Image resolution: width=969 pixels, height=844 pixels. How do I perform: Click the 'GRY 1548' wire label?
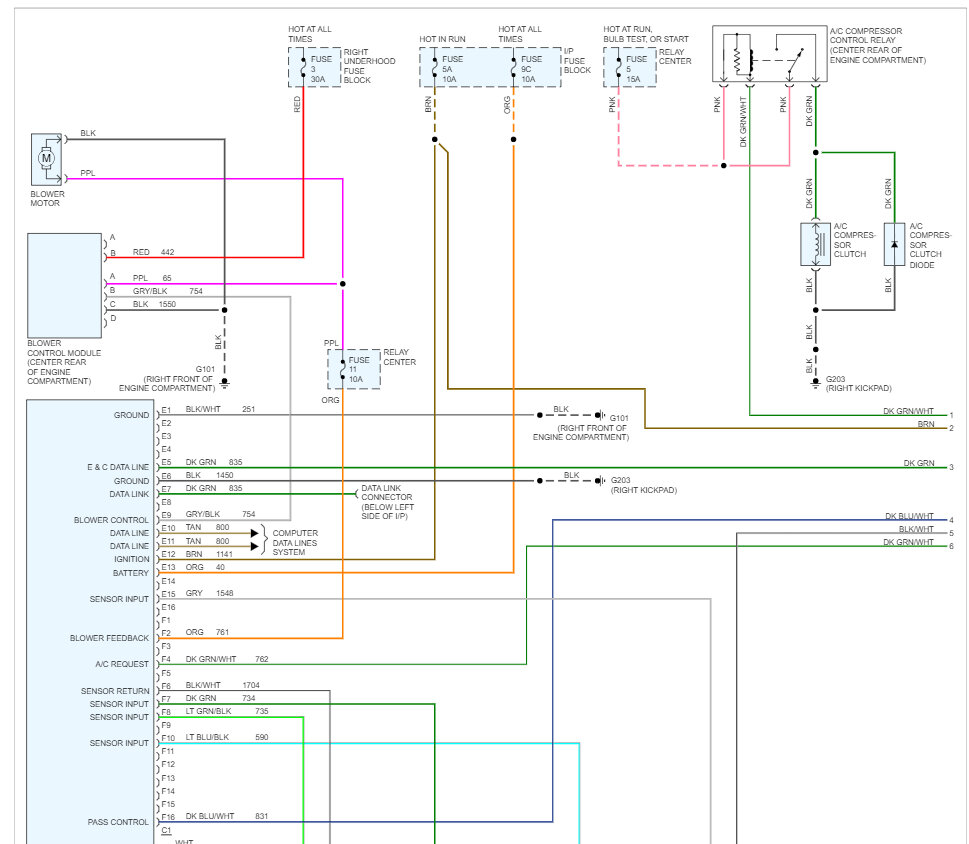pos(209,593)
